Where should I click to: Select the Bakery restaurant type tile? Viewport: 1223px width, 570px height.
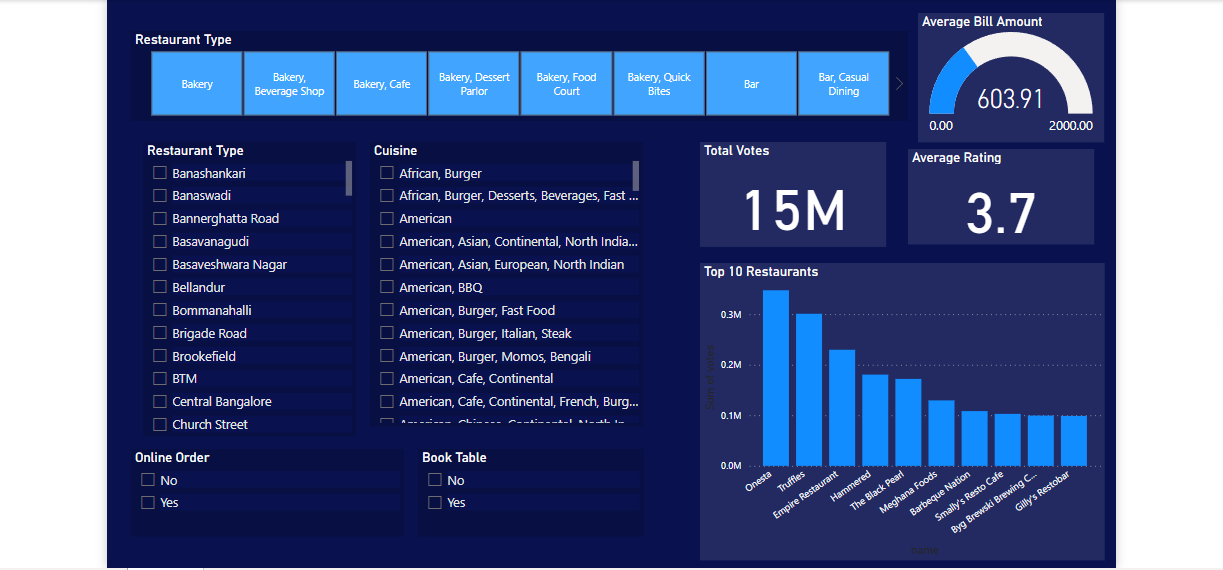(197, 84)
